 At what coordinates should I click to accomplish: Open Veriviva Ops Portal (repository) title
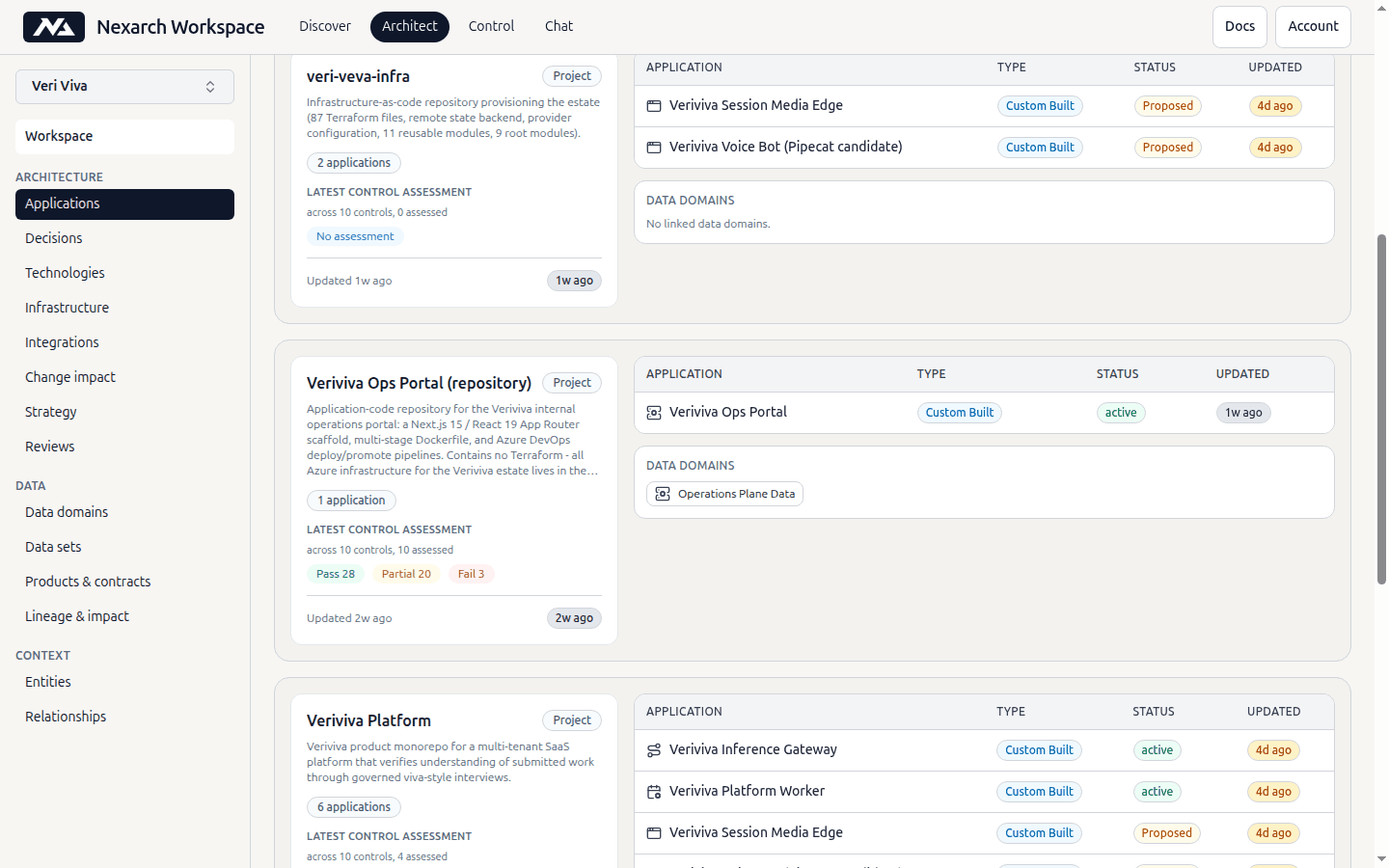(x=419, y=384)
